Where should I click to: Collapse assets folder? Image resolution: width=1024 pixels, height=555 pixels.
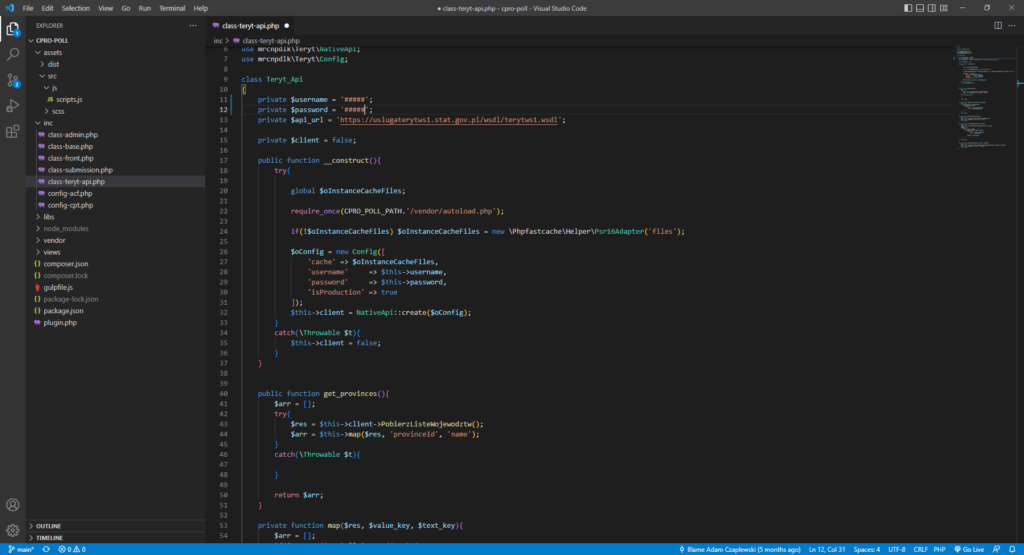click(x=116, y=52)
